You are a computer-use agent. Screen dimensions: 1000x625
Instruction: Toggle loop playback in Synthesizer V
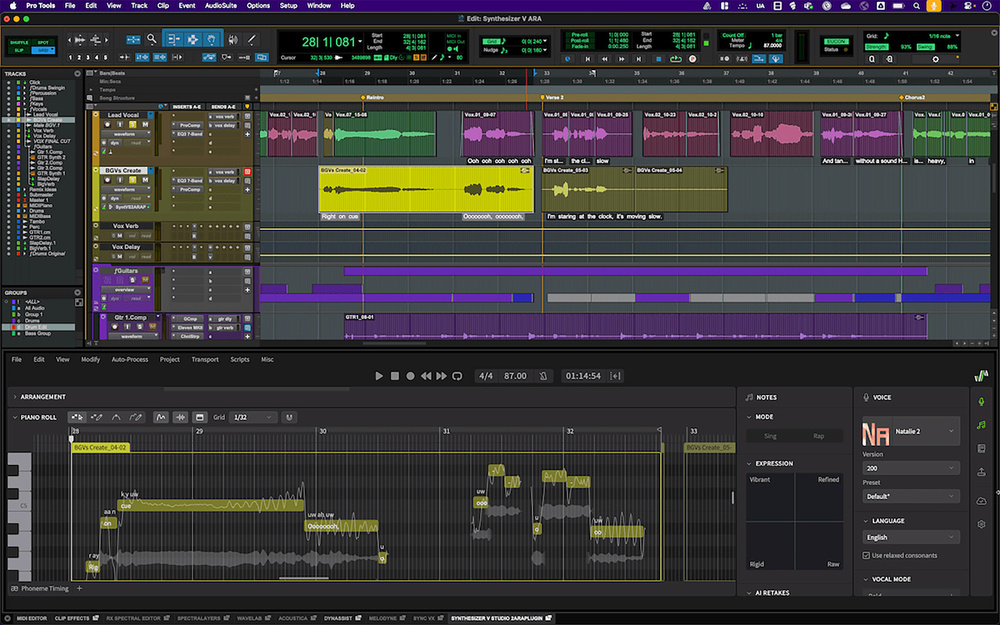[x=457, y=376]
